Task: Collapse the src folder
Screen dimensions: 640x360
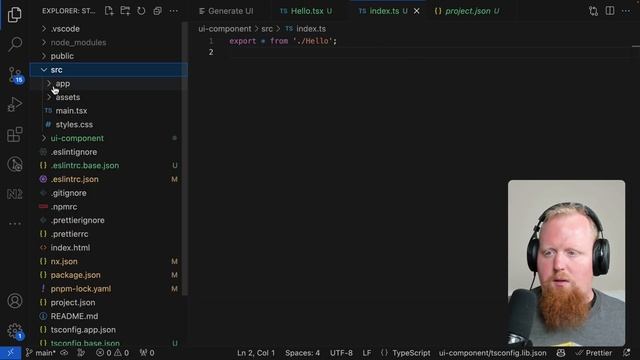Action: 109,70
